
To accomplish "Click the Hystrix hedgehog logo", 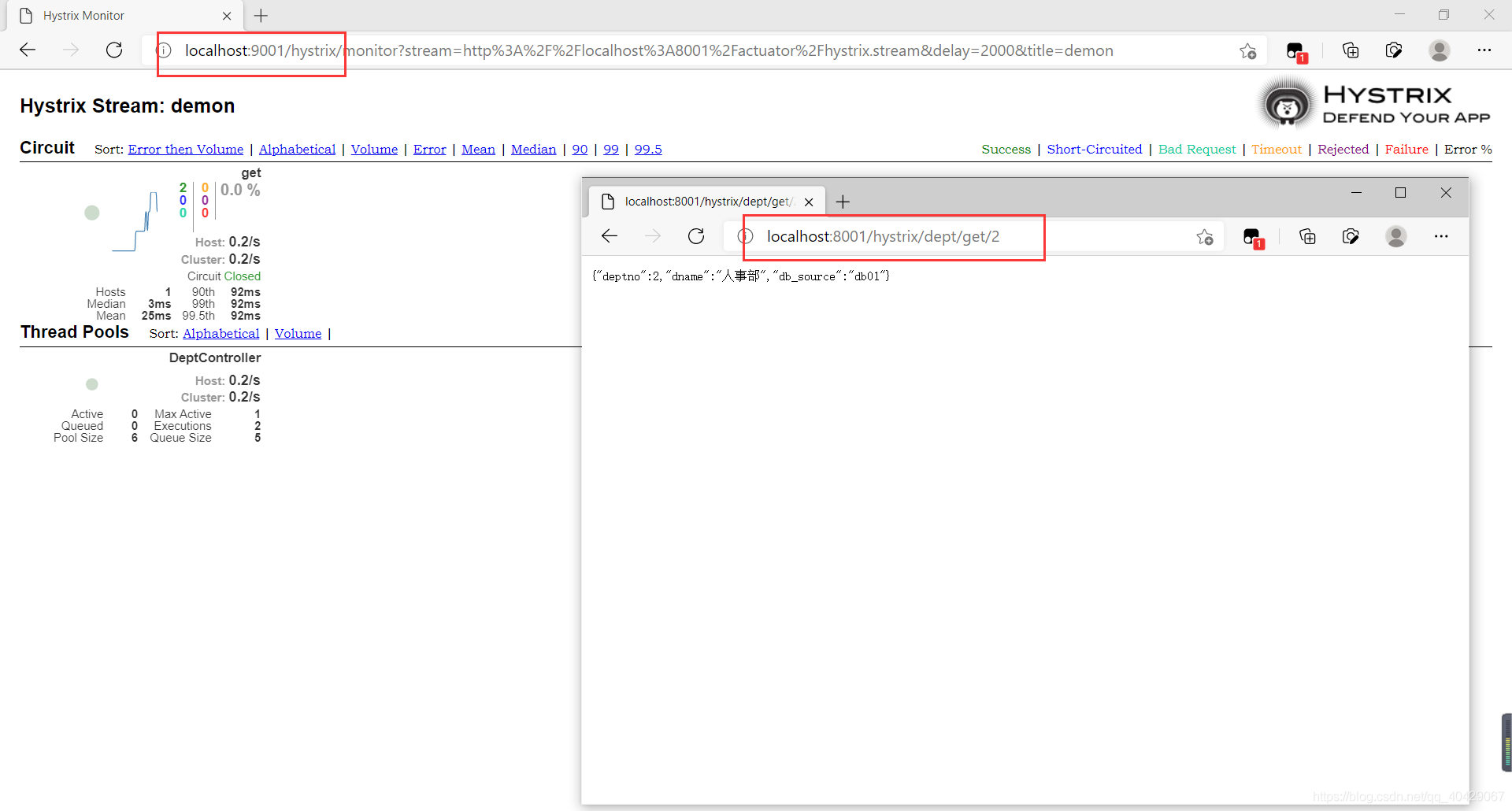I will point(1287,105).
